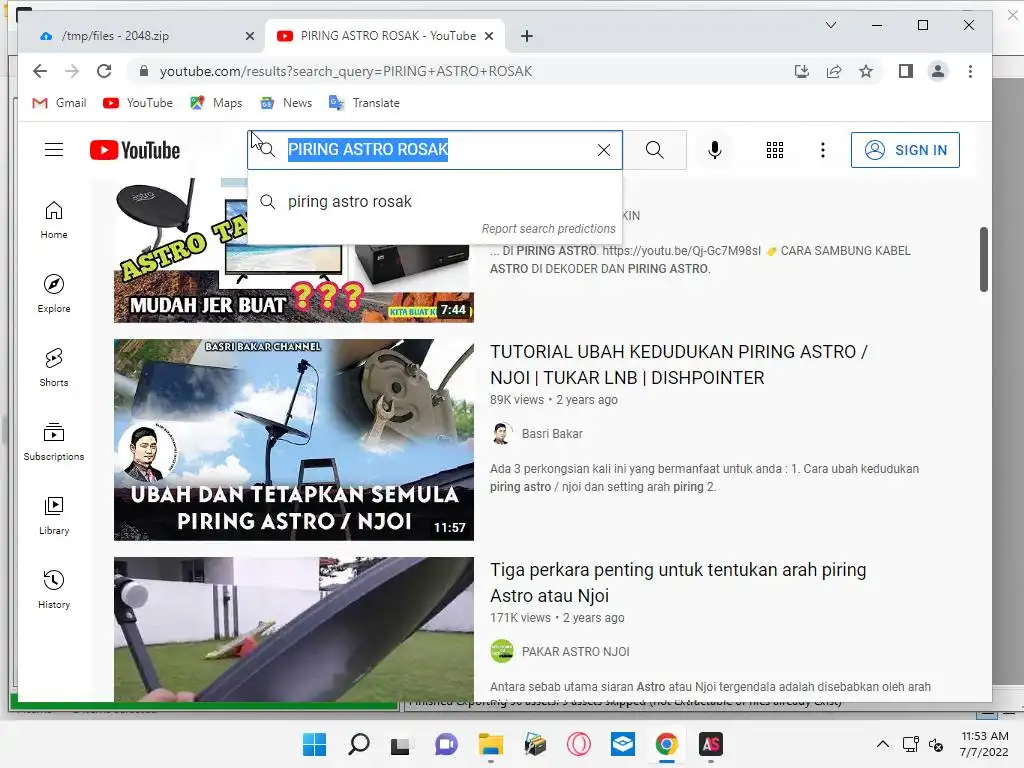The height and width of the screenshot is (768, 1024).
Task: Visit PAKAR ASTRO NJOI channel name
Action: (575, 652)
